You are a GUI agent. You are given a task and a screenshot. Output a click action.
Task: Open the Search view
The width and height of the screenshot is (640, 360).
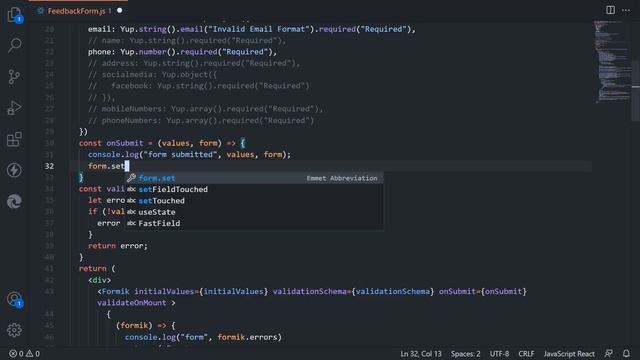pos(14,45)
